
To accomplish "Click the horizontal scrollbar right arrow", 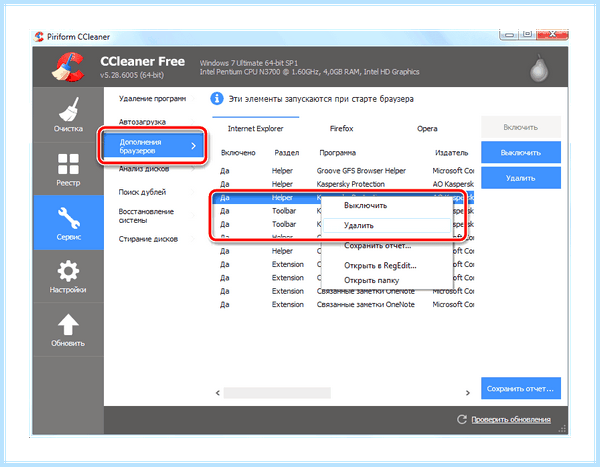I will tap(468, 393).
